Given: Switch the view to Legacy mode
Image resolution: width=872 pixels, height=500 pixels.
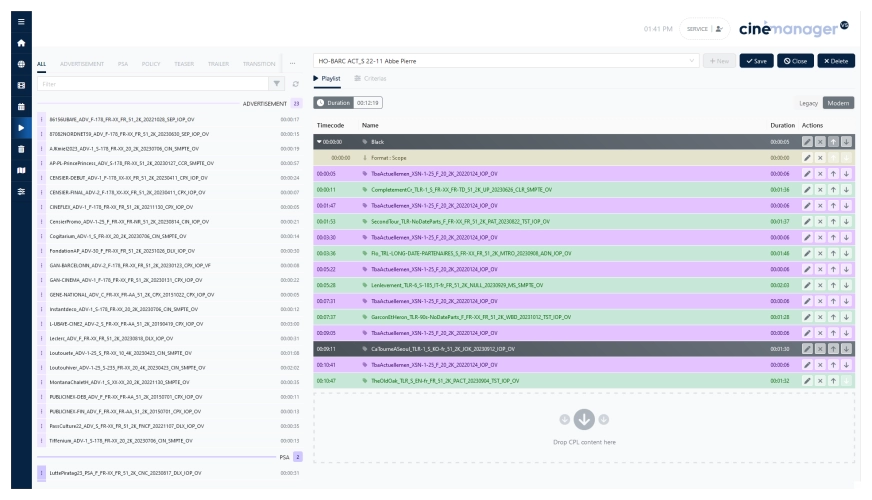Looking at the screenshot, I should pyautogui.click(x=808, y=103).
